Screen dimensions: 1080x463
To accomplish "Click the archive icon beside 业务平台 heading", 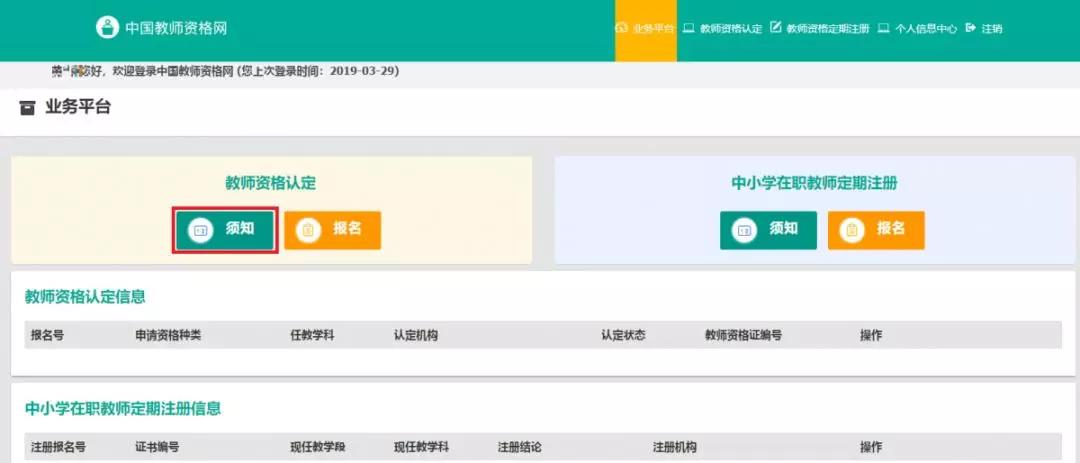I will pyautogui.click(x=27, y=108).
